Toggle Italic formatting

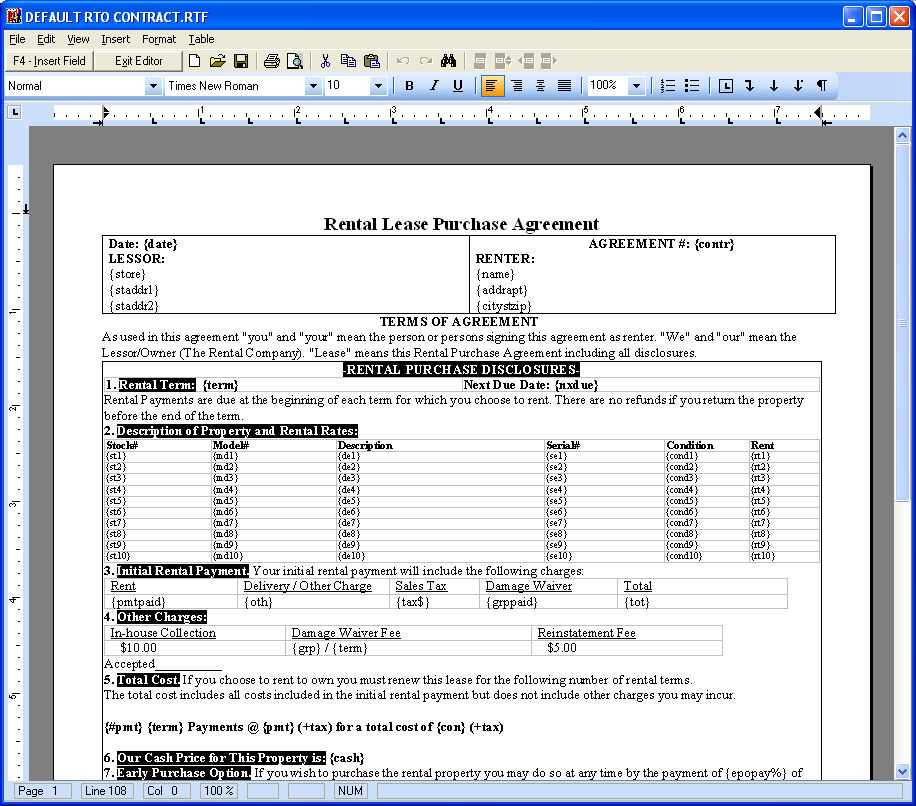(433, 86)
